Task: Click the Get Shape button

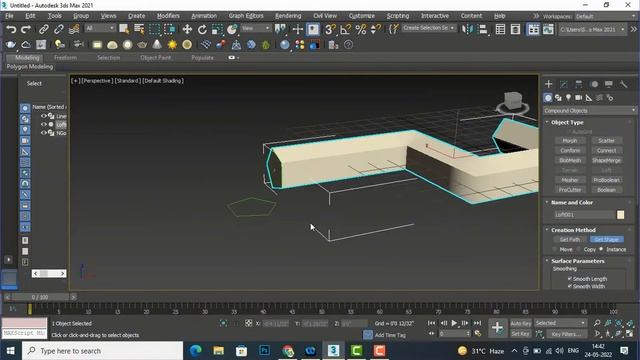Action: tap(606, 240)
